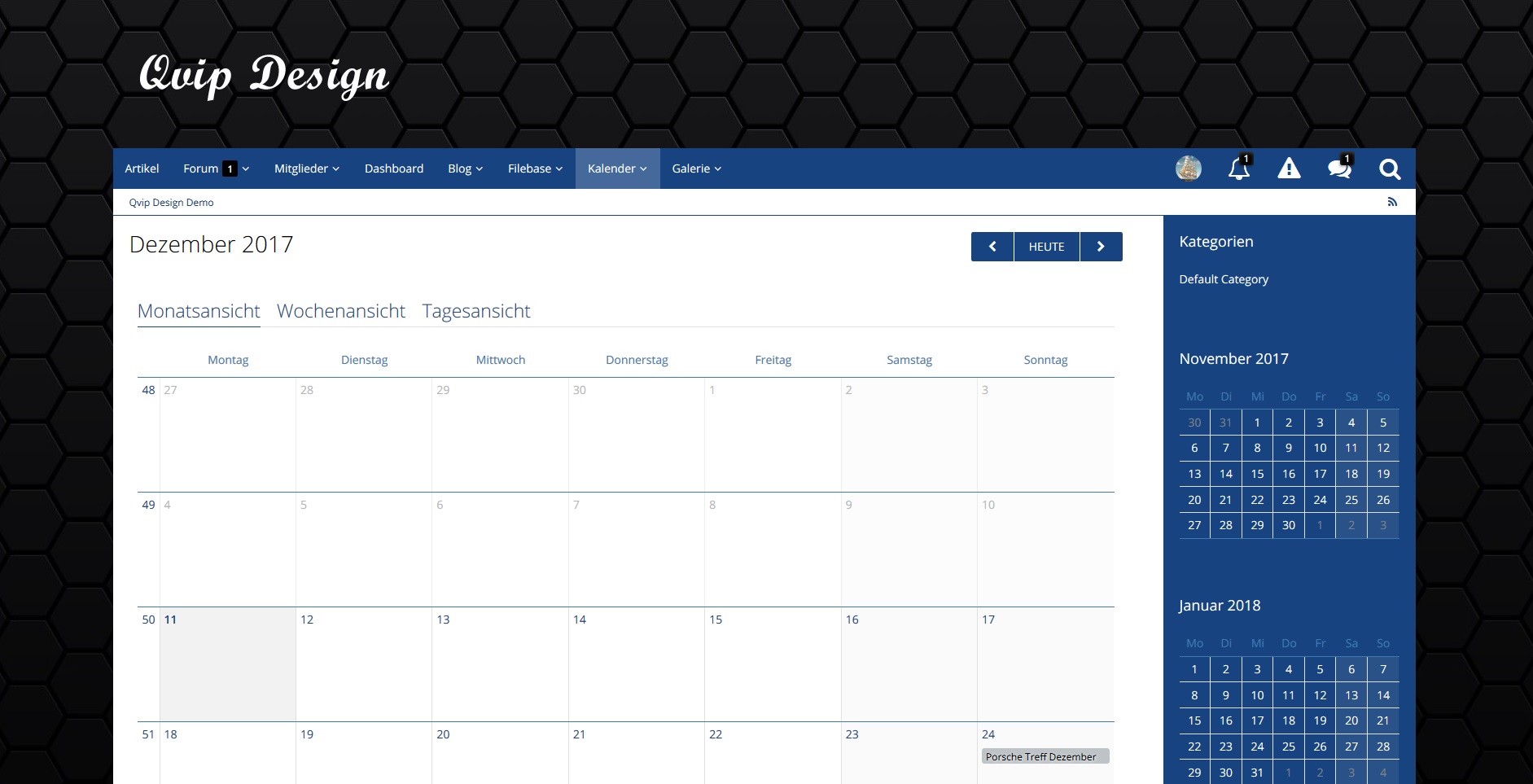Viewport: 1533px width, 784px height.
Task: Open November 2017 mini calendar heading
Action: point(1233,359)
